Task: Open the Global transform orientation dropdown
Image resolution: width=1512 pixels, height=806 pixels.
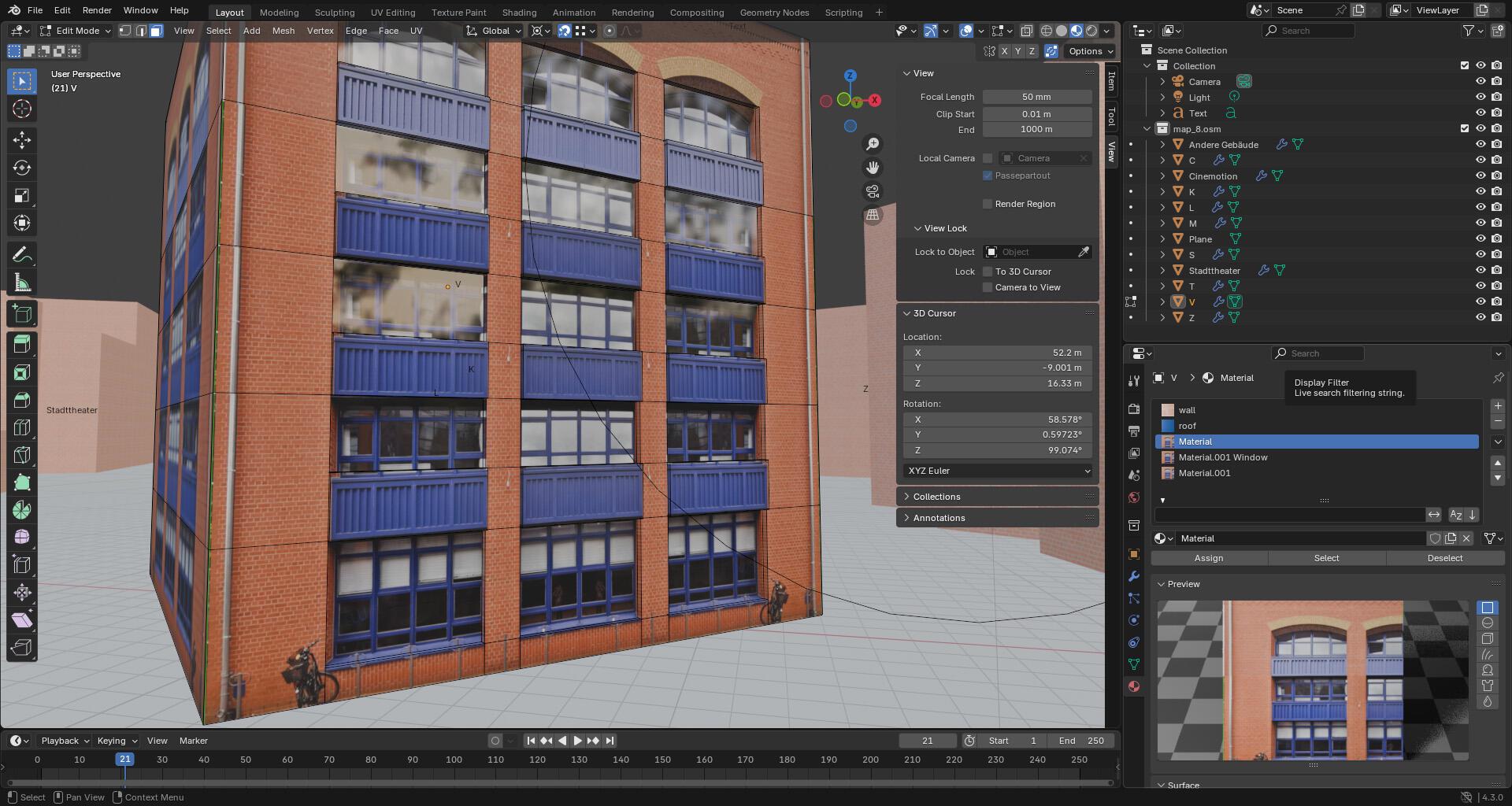Action: pos(494,31)
